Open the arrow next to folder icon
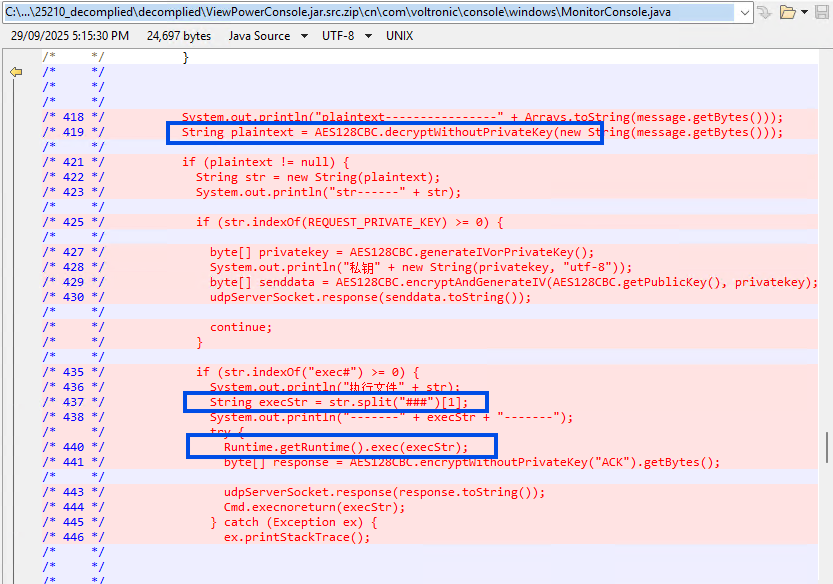The width and height of the screenshot is (833, 584). [x=803, y=12]
